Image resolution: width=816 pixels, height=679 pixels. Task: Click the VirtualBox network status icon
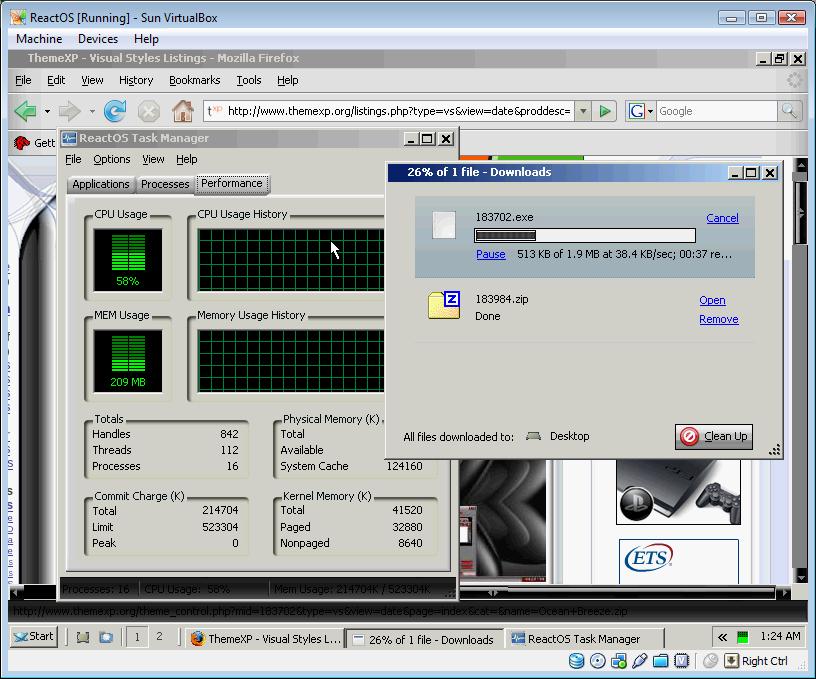coord(619,661)
